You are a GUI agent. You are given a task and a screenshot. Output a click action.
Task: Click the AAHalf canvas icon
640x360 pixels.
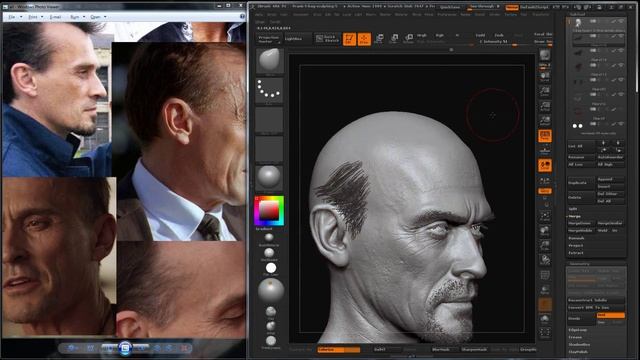pos(544,120)
